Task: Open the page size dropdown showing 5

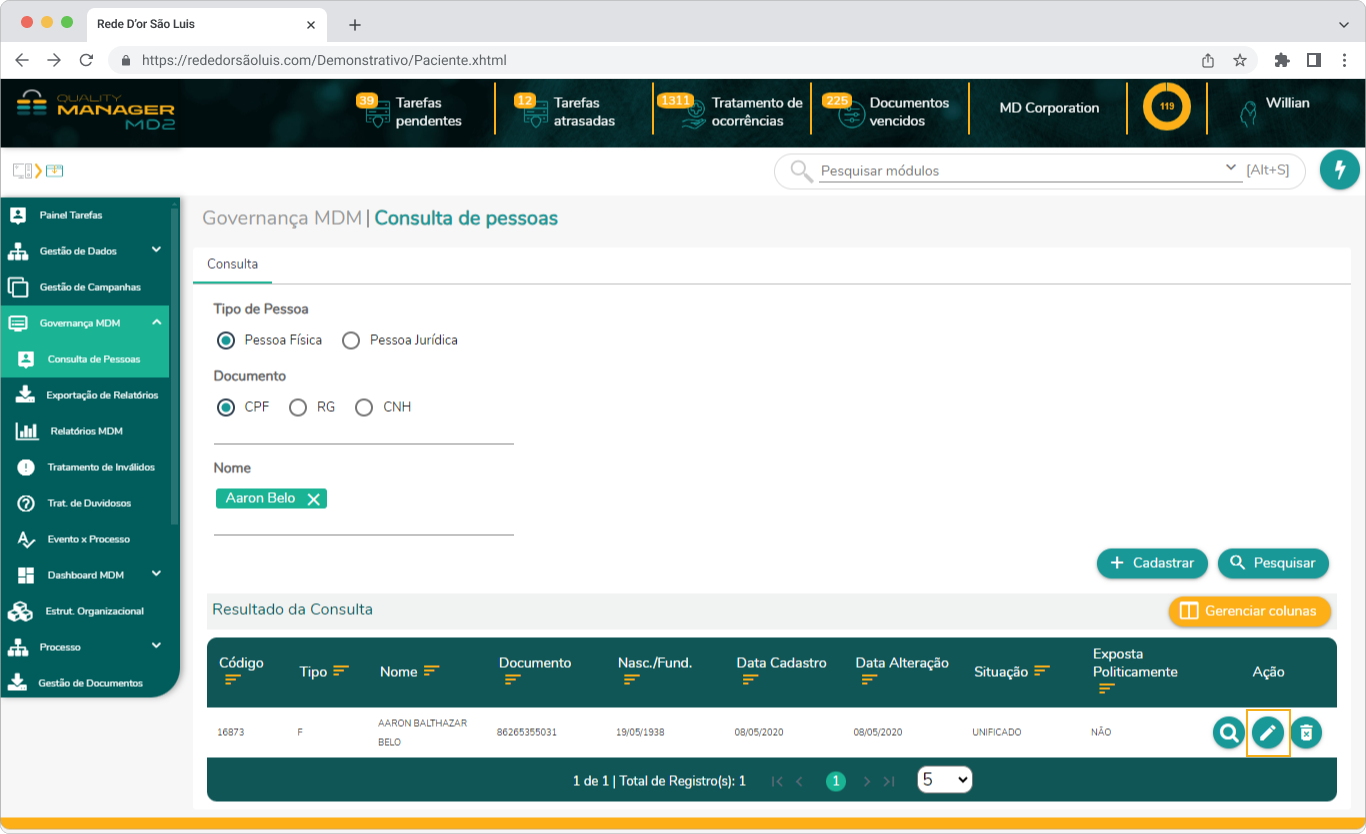Action: (x=944, y=780)
